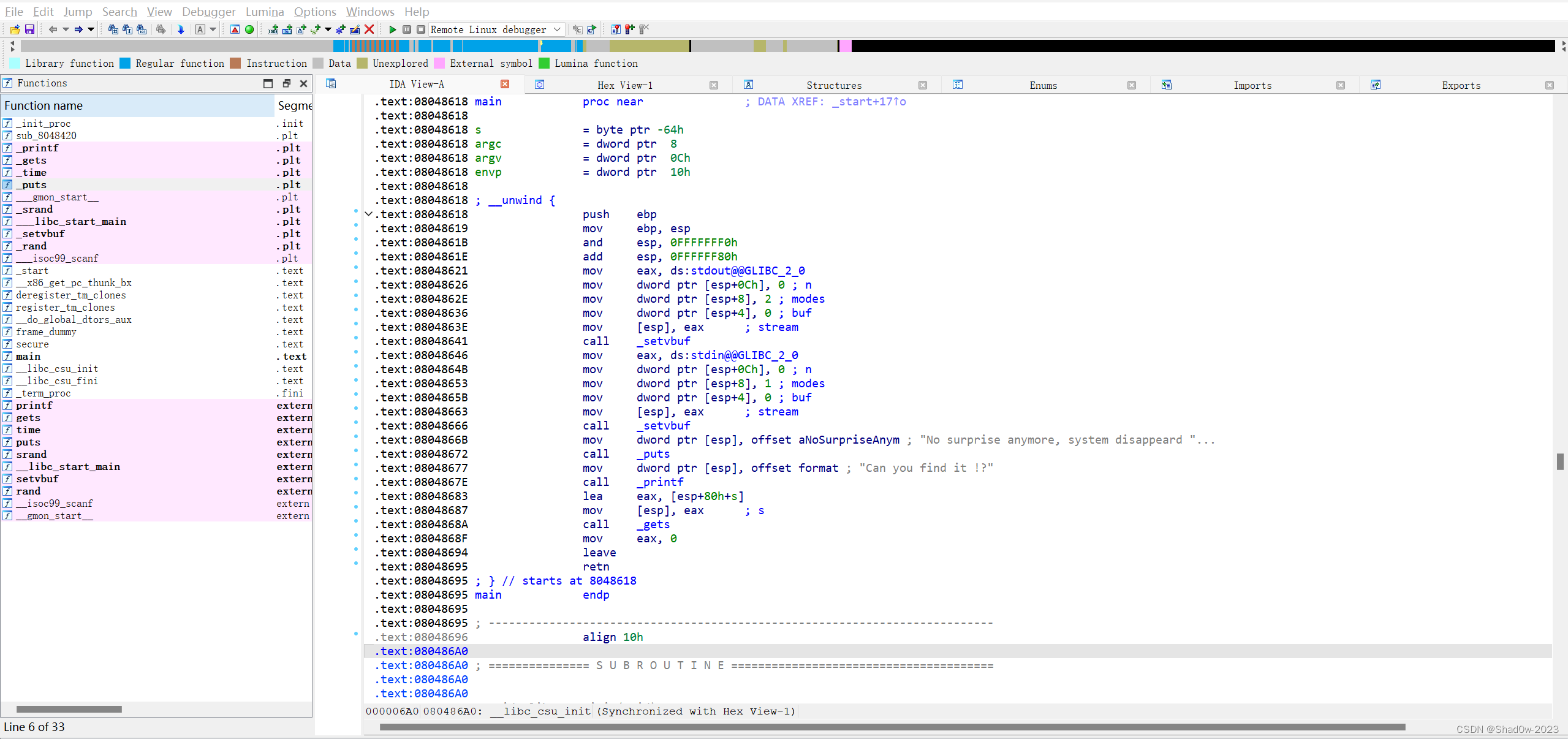Click the stop debugger icon

click(422, 29)
